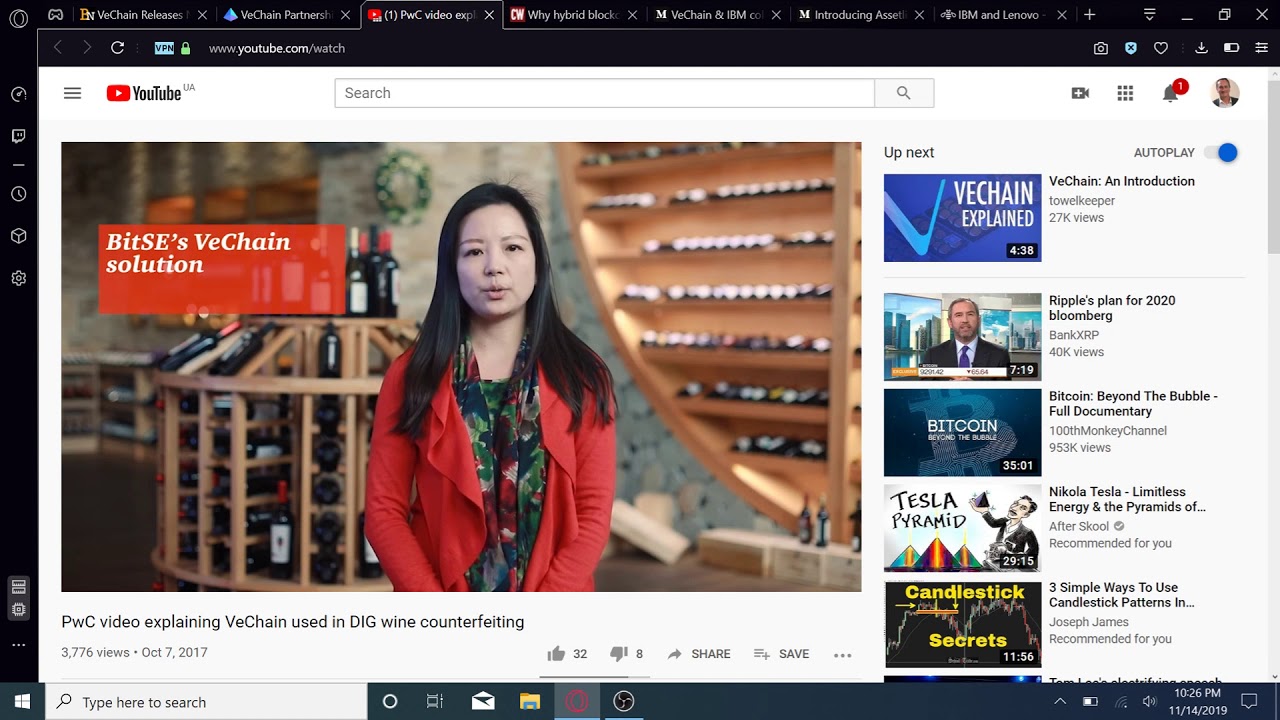Image resolution: width=1280 pixels, height=720 pixels.
Task: Open the YouTube hamburger guide menu
Action: pos(72,93)
